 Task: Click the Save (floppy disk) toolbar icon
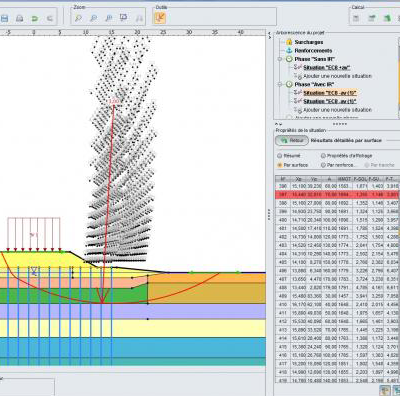(x=4, y=19)
